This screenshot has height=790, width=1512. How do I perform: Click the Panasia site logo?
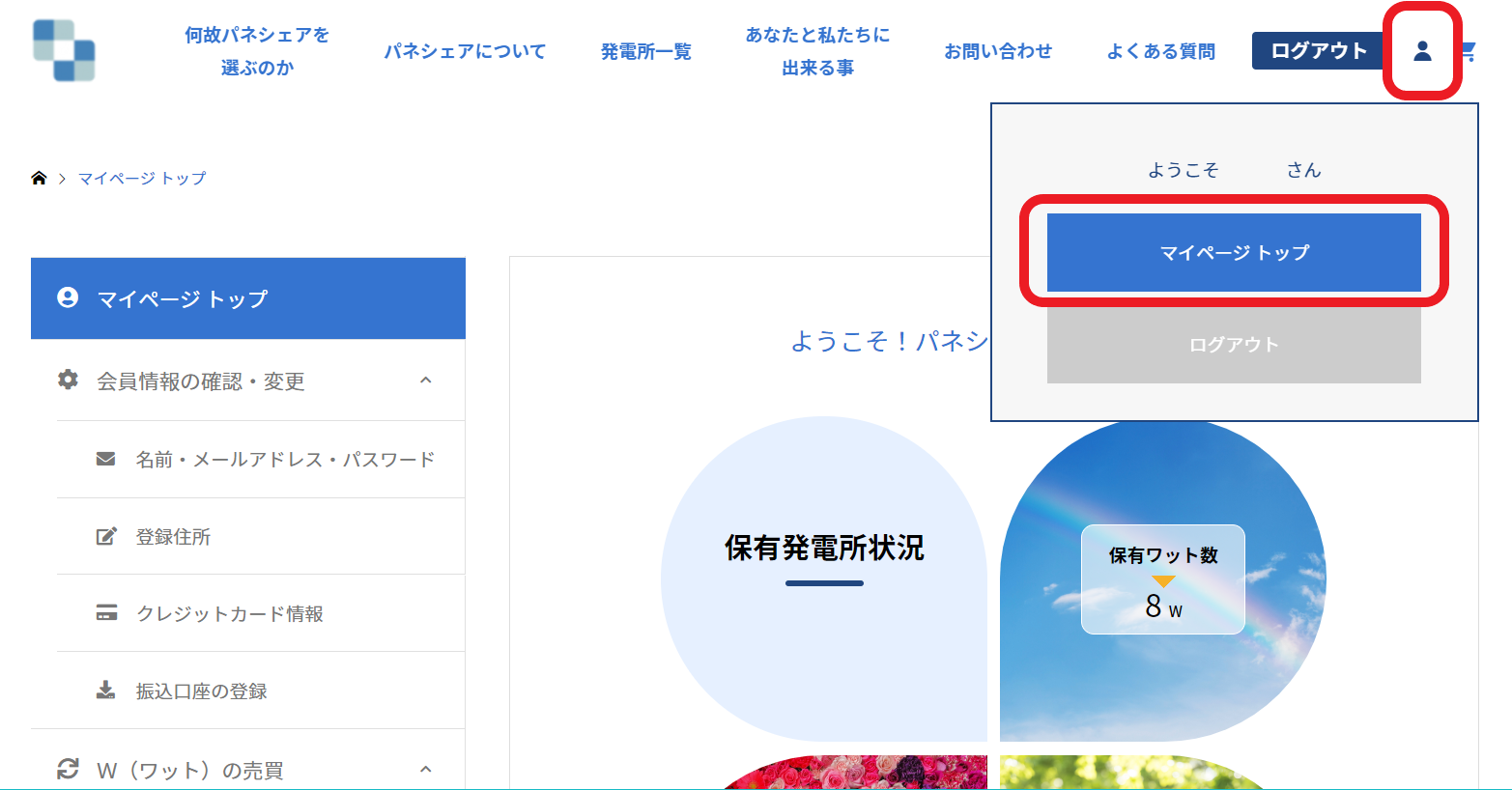[x=64, y=50]
